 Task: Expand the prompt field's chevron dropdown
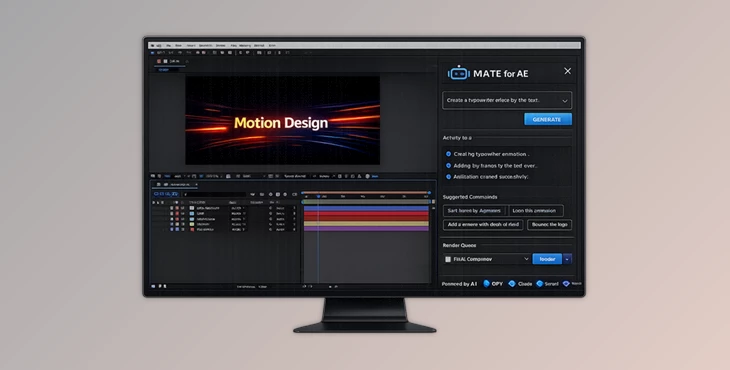point(565,101)
